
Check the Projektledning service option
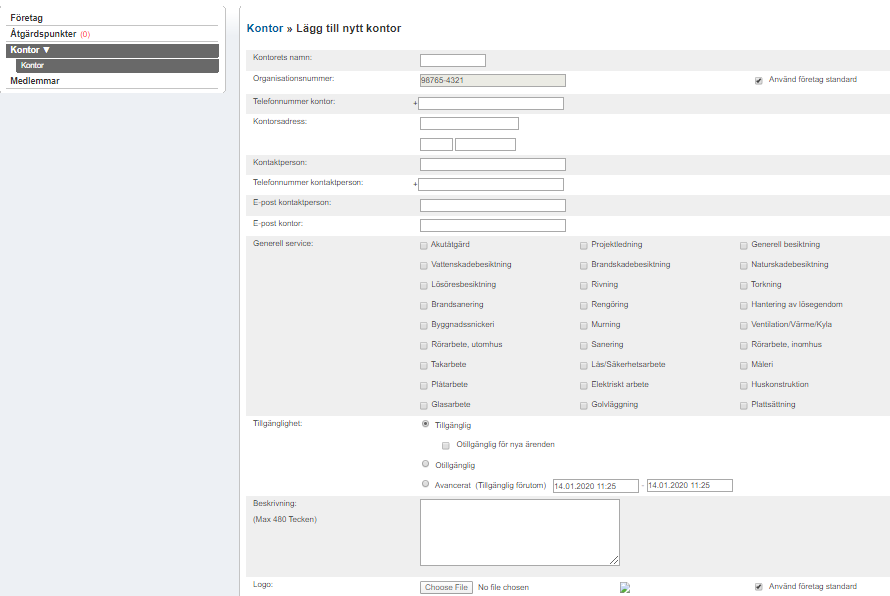pos(584,245)
